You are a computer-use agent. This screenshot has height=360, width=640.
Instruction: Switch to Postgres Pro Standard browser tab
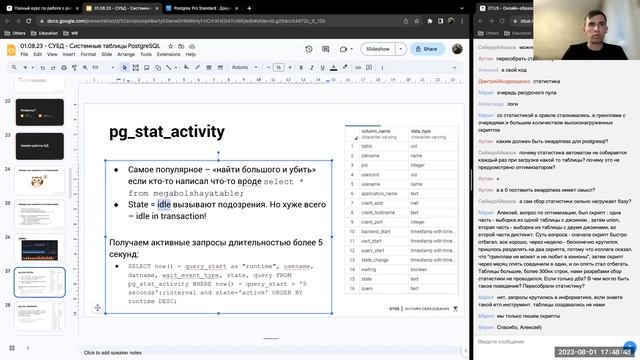(x=203, y=8)
